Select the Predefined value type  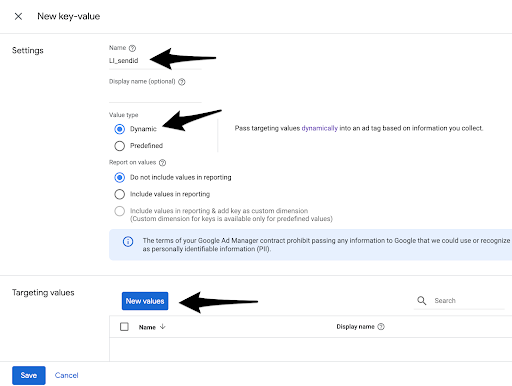120,146
